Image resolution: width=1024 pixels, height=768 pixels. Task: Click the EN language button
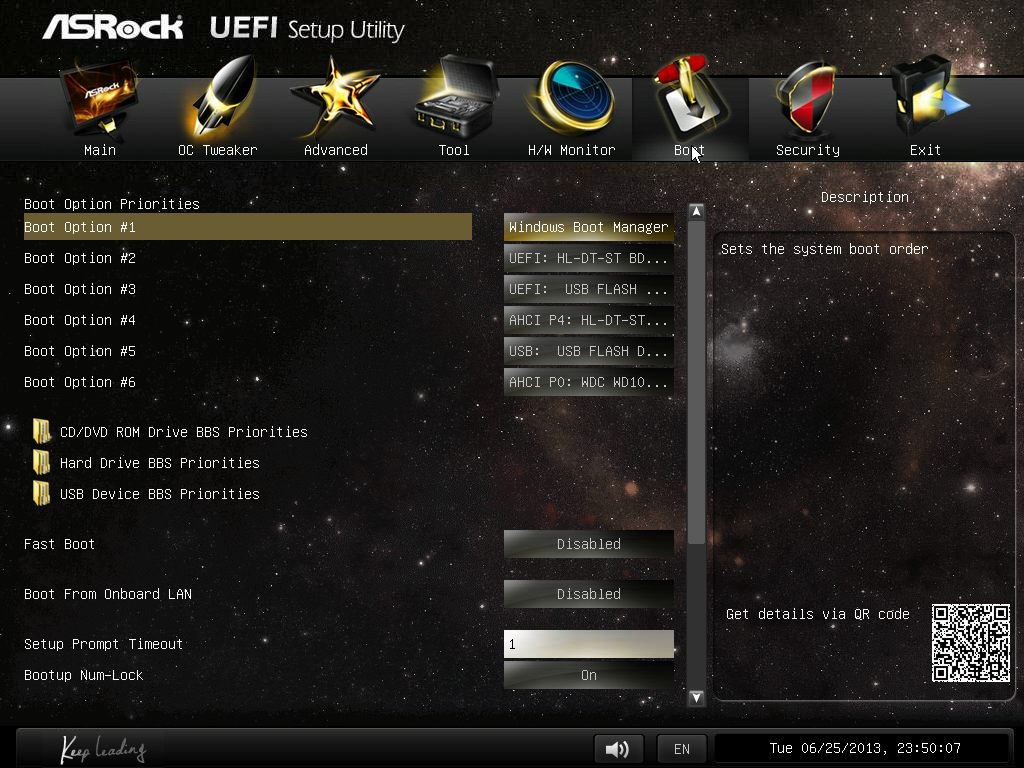(x=682, y=748)
